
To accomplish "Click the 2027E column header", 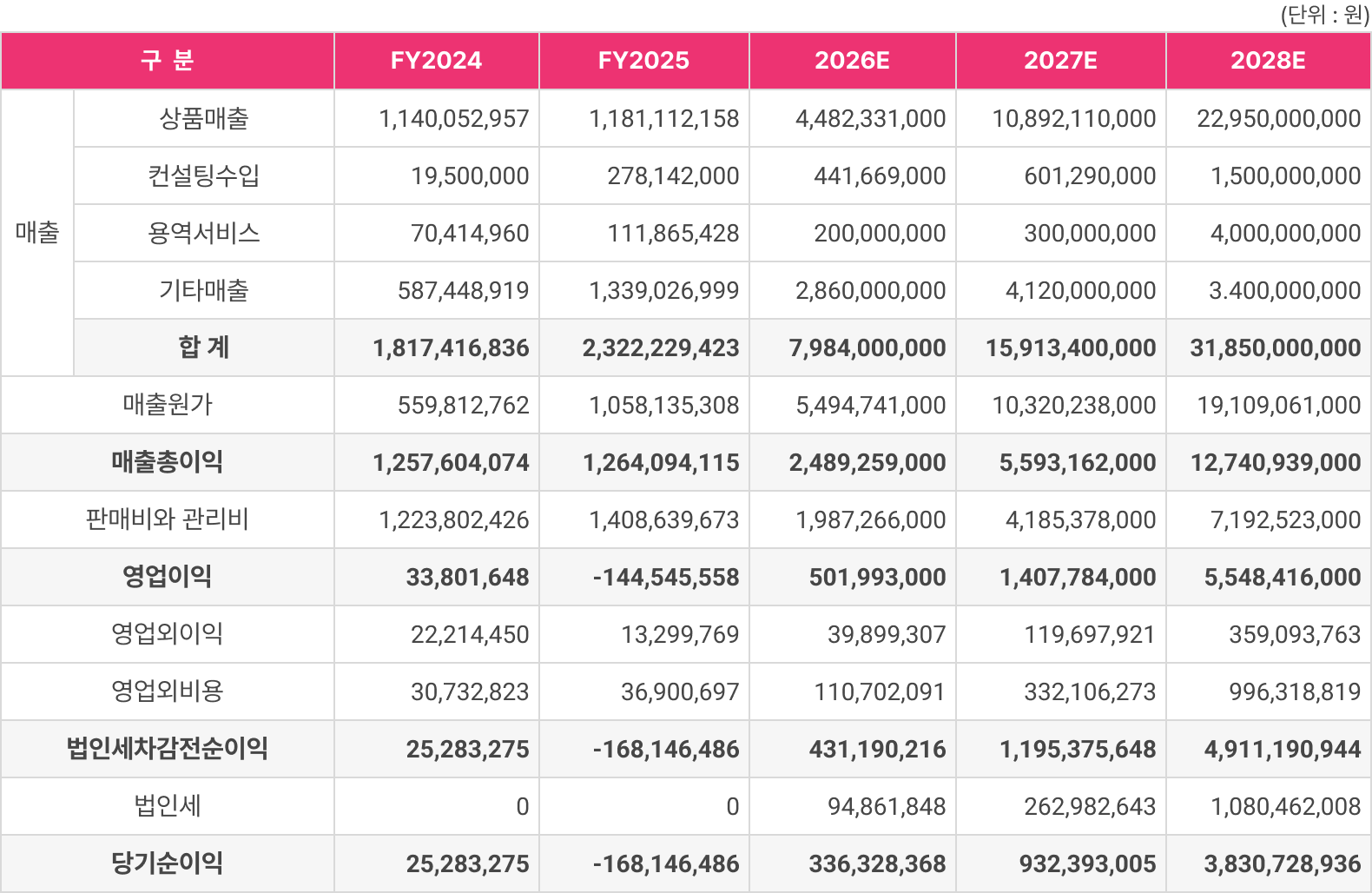I will coord(1060,61).
